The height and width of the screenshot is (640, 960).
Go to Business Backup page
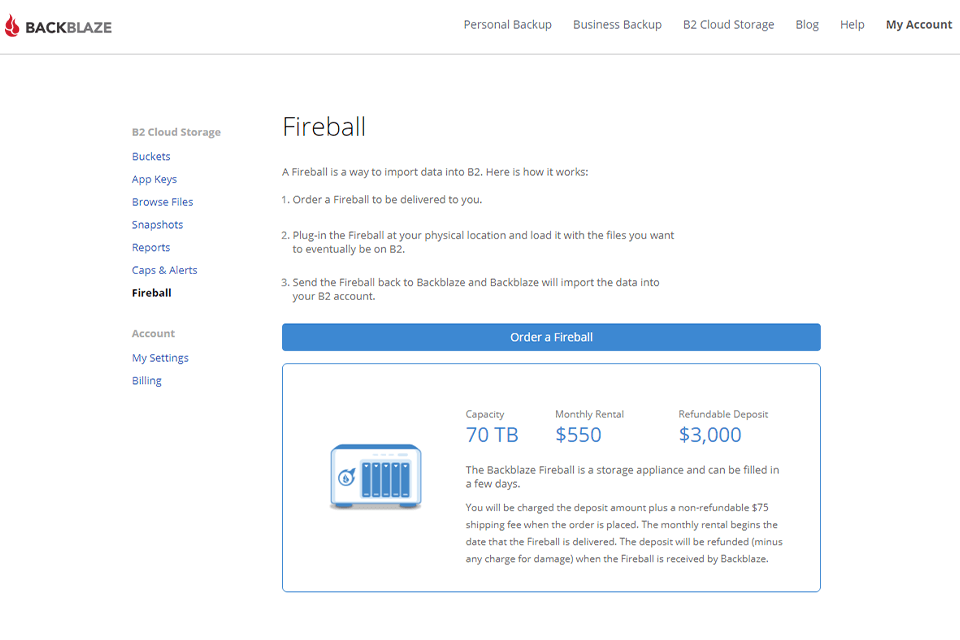pyautogui.click(x=617, y=25)
